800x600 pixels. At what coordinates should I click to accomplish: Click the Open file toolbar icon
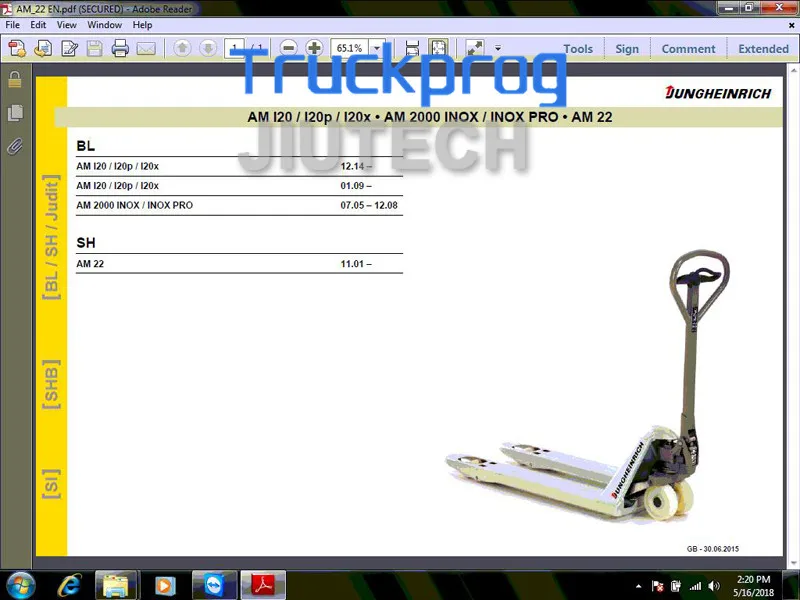43,48
